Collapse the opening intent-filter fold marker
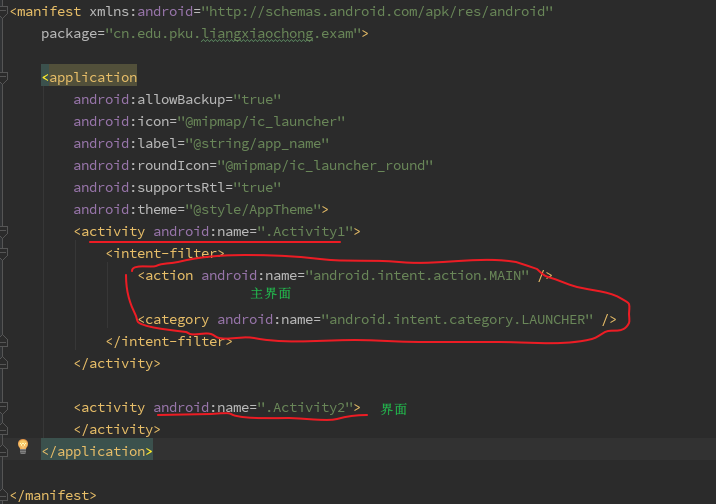 point(3,253)
